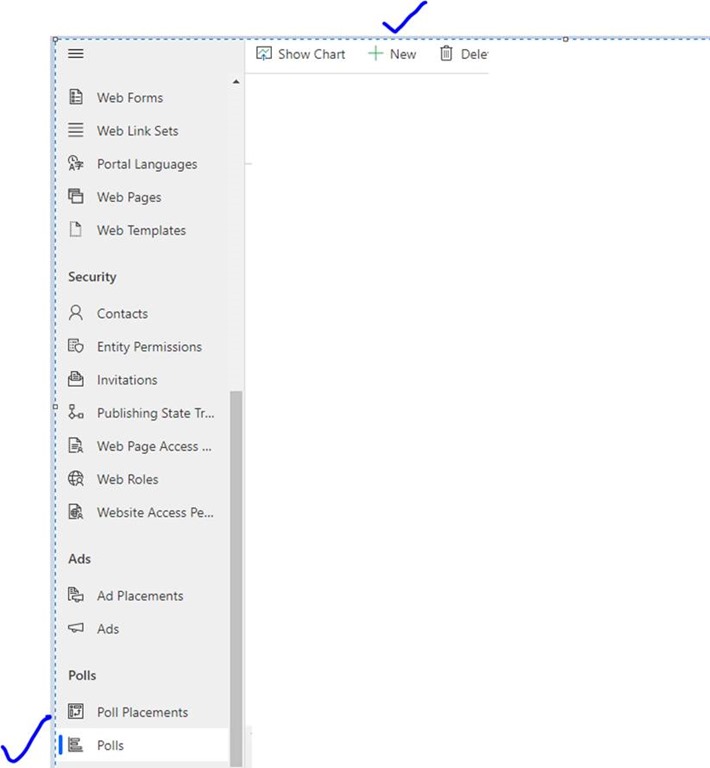Click the Web Forms icon
This screenshot has height=768, width=710.
76,98
